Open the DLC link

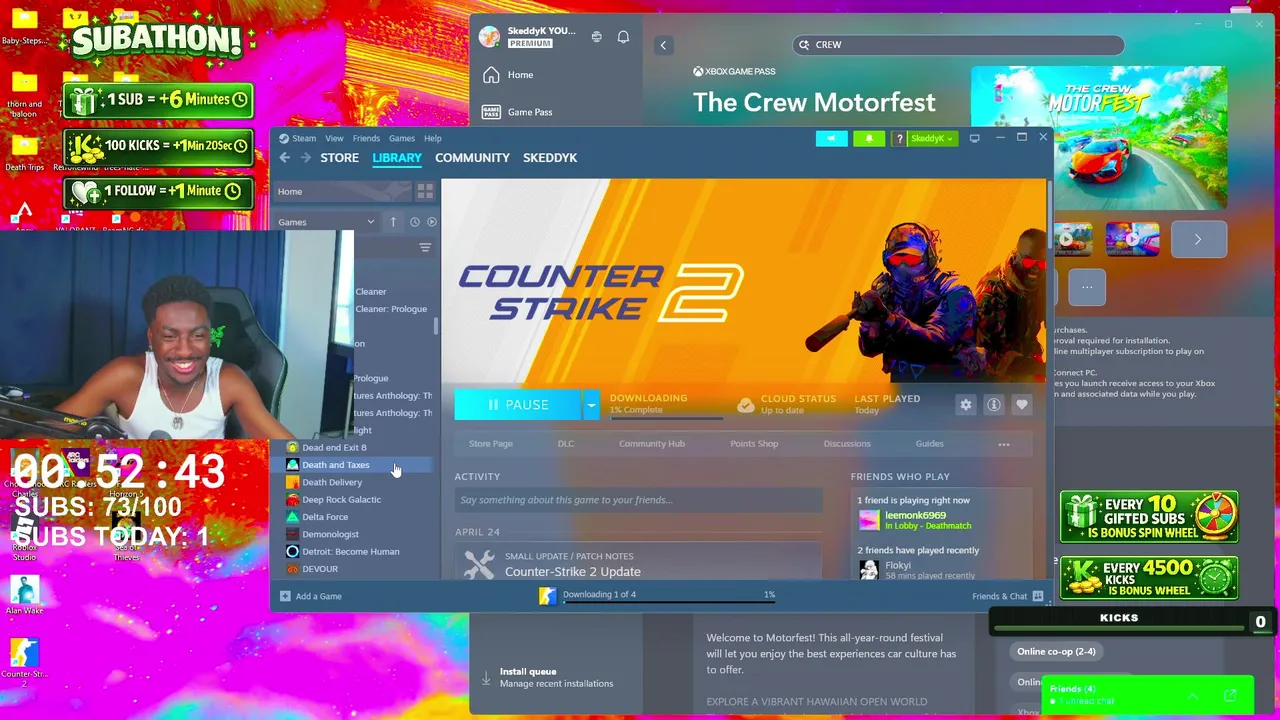tap(566, 444)
